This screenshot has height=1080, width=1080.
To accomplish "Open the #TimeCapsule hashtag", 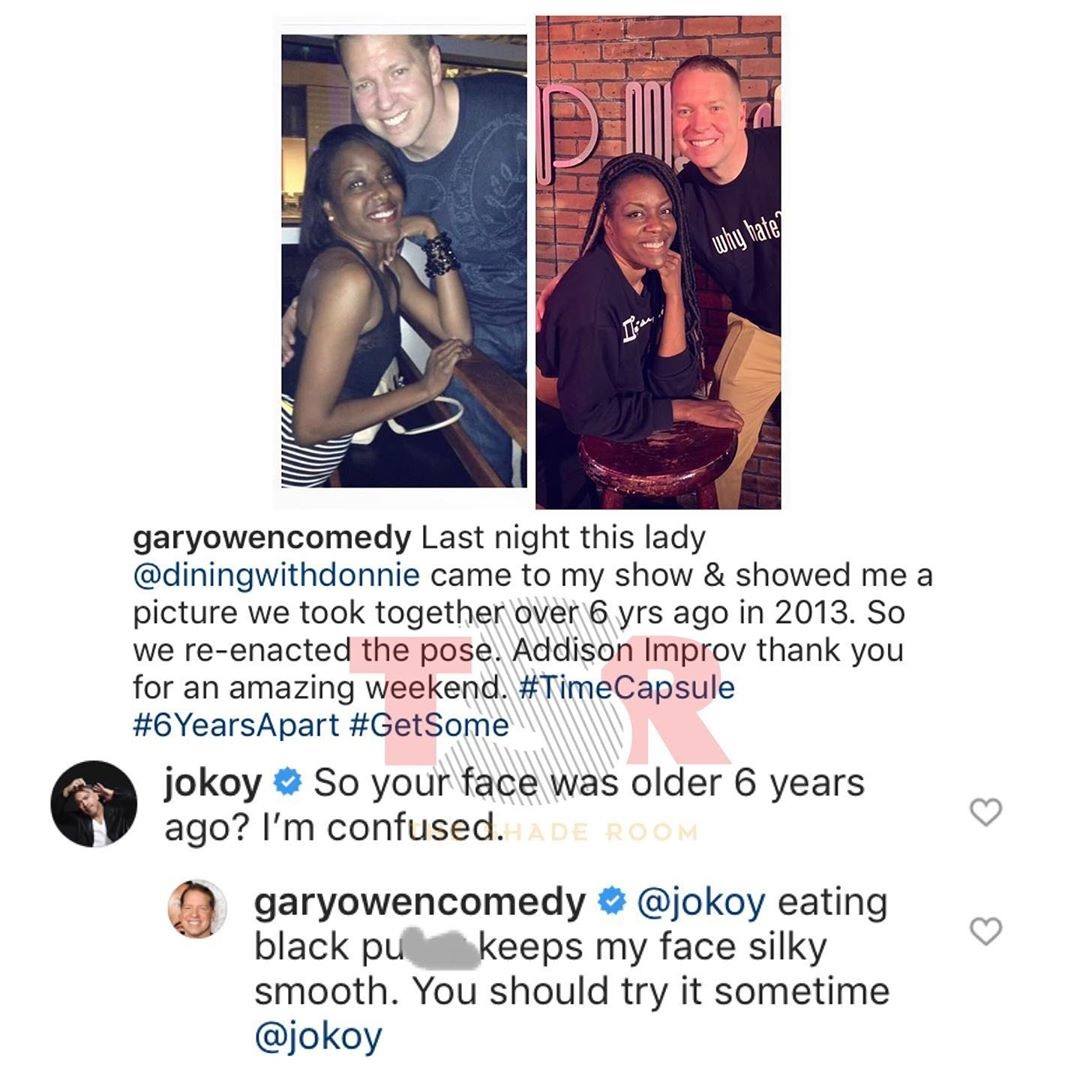I will click(x=625, y=687).
